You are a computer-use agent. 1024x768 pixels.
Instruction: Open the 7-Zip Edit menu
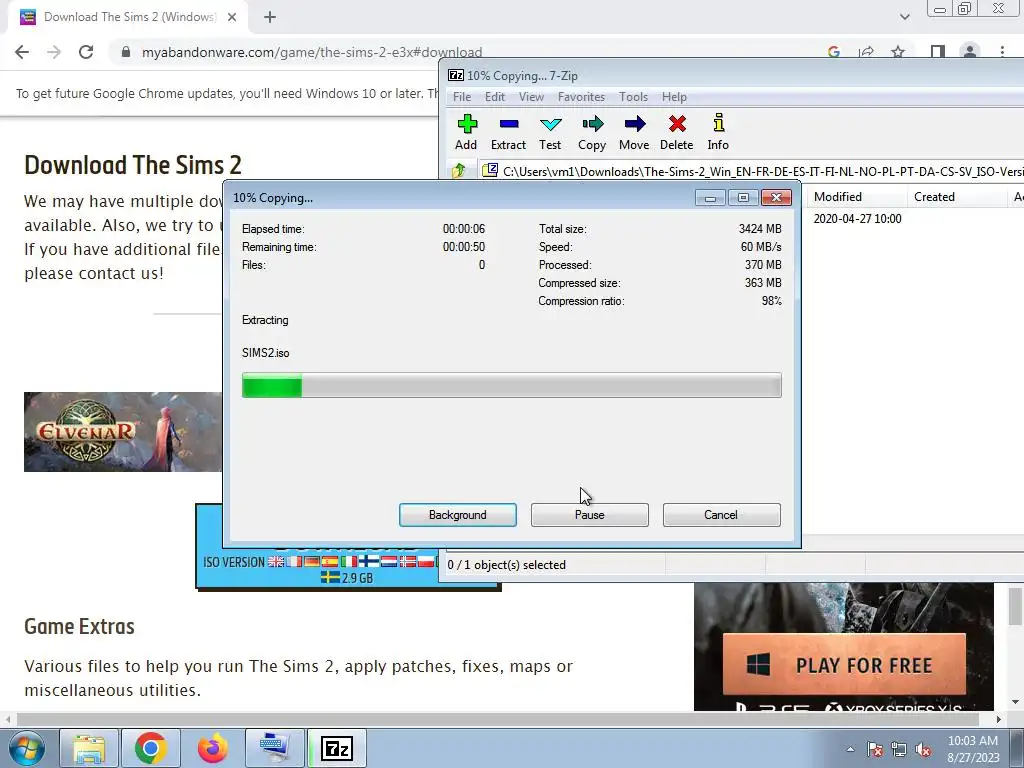(x=494, y=97)
